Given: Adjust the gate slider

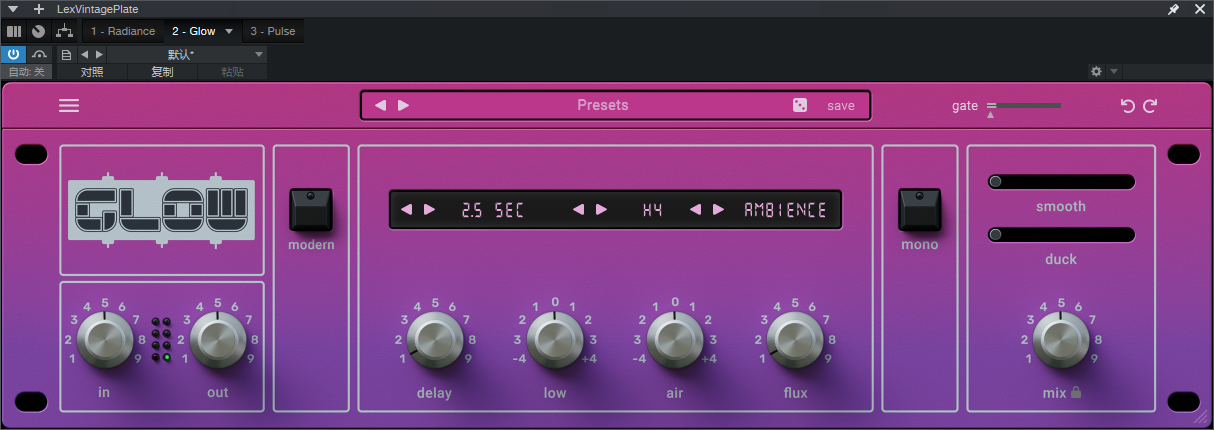Looking at the screenshot, I should pyautogui.click(x=1024, y=105).
